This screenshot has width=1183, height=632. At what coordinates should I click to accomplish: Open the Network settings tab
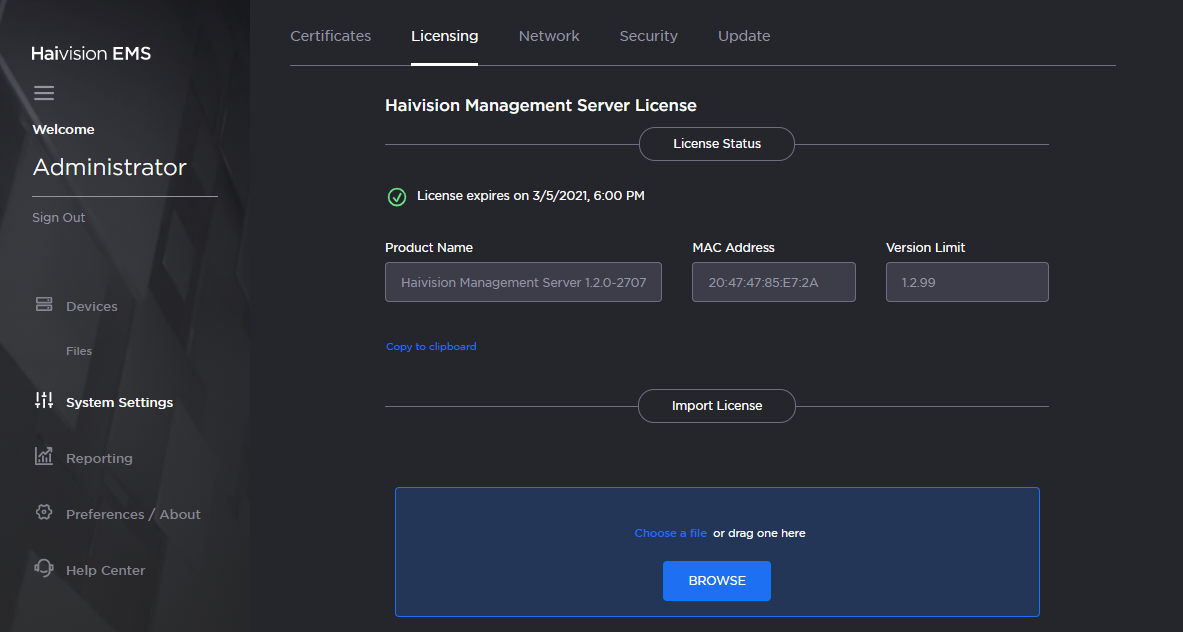(x=548, y=35)
